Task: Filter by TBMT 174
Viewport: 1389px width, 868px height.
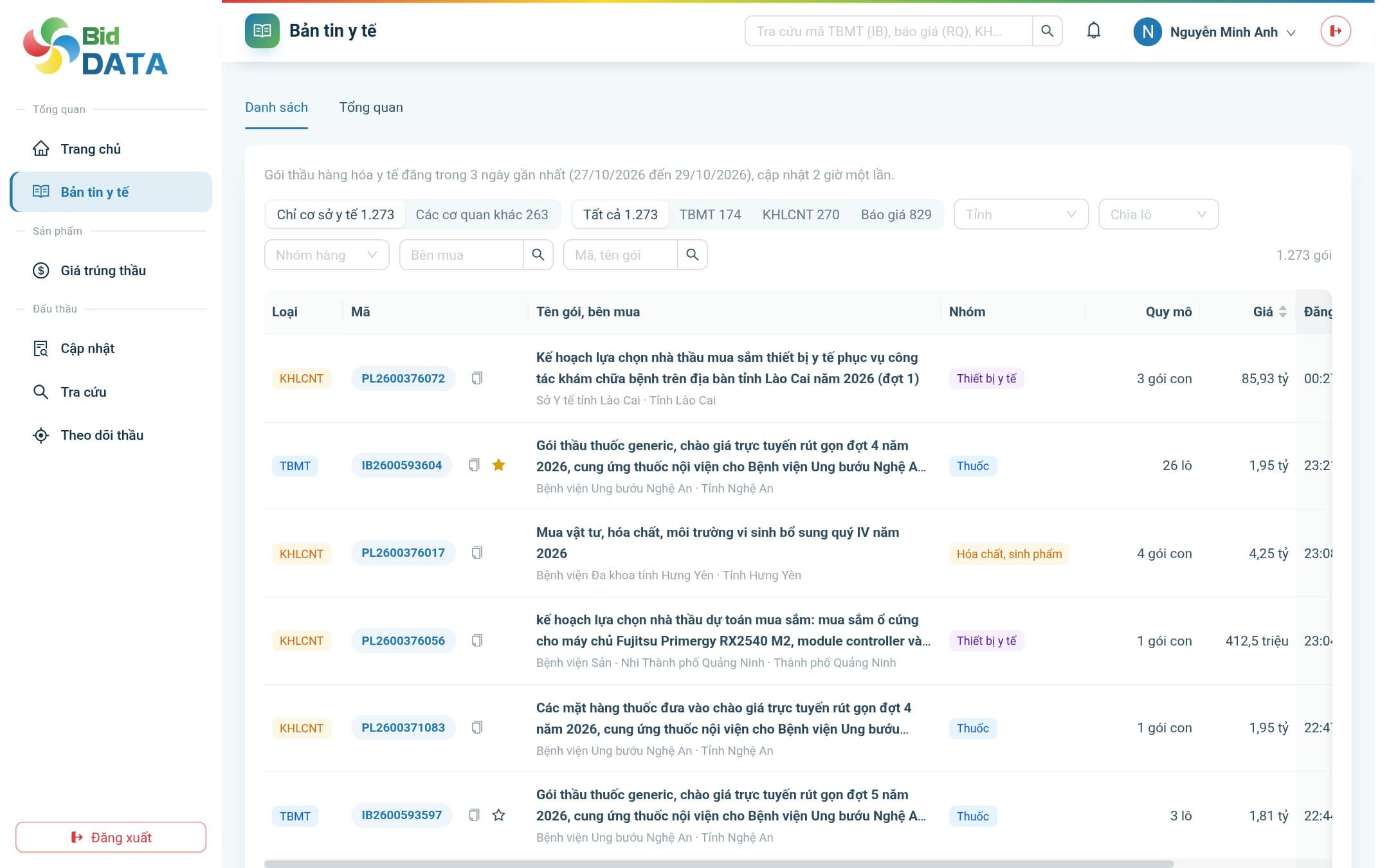Action: 710,214
